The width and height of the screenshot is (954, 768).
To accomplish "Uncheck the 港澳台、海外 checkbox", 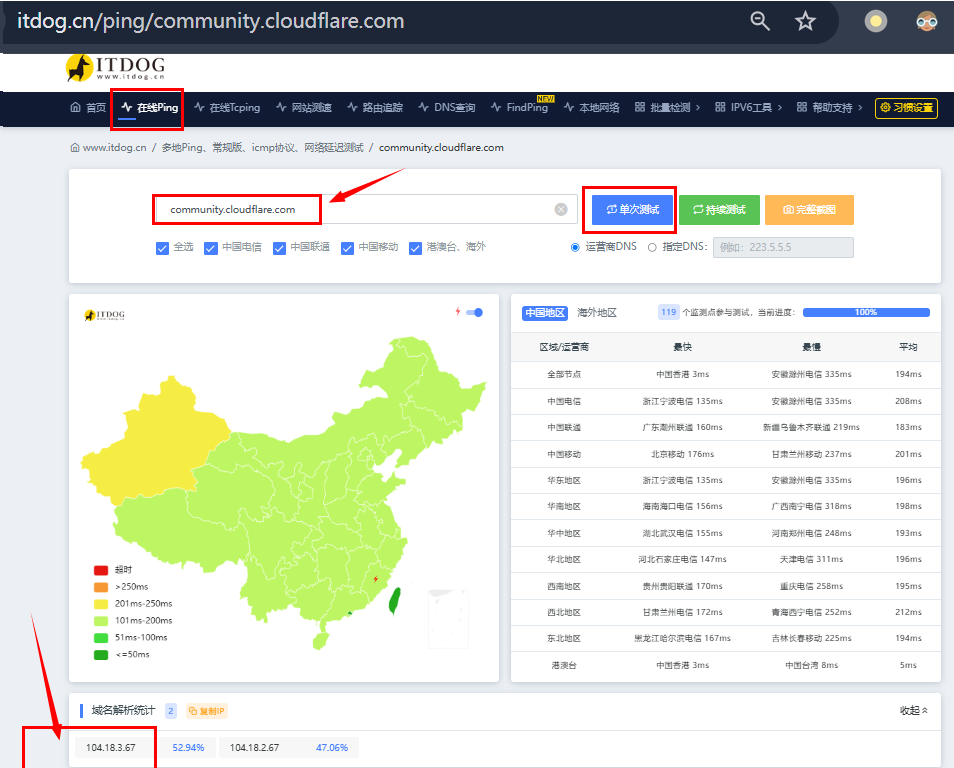I will point(416,248).
